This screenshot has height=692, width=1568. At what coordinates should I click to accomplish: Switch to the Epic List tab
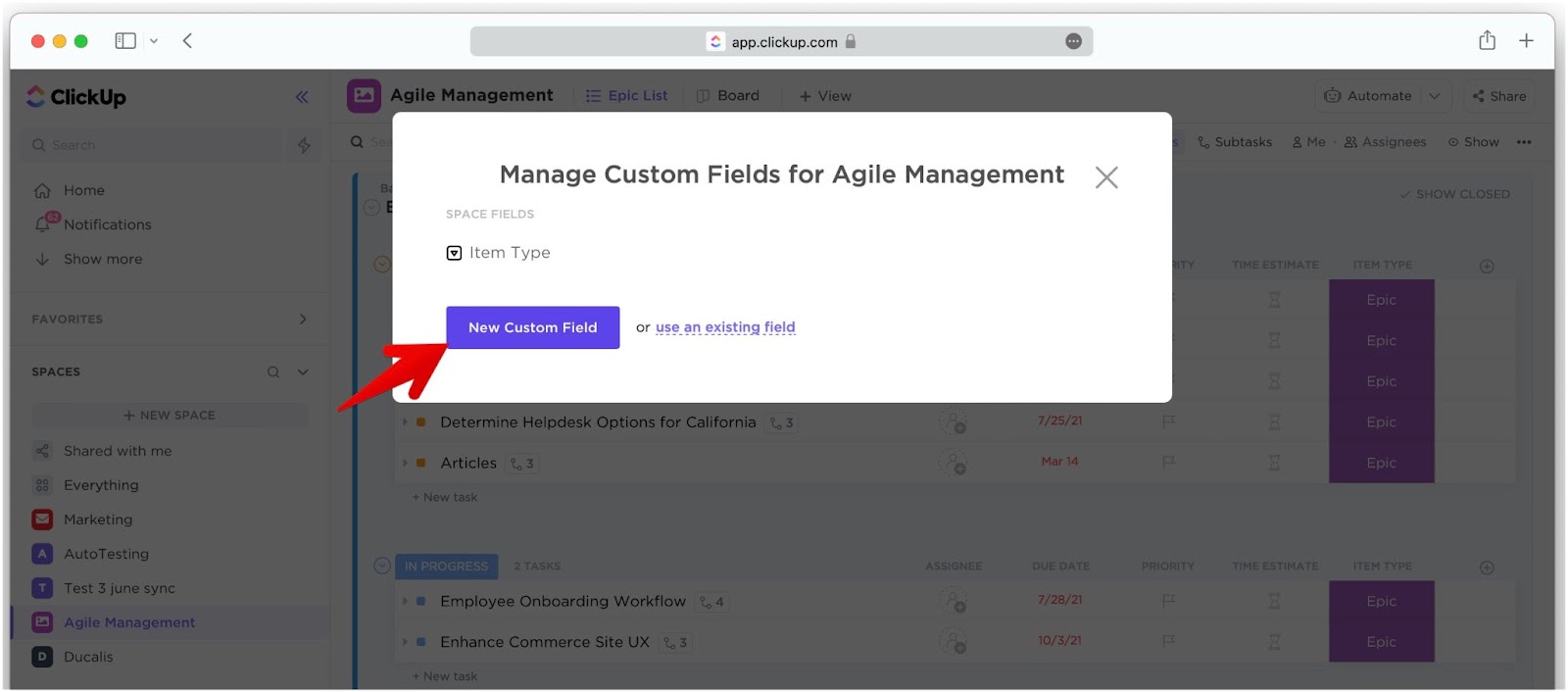click(x=627, y=95)
